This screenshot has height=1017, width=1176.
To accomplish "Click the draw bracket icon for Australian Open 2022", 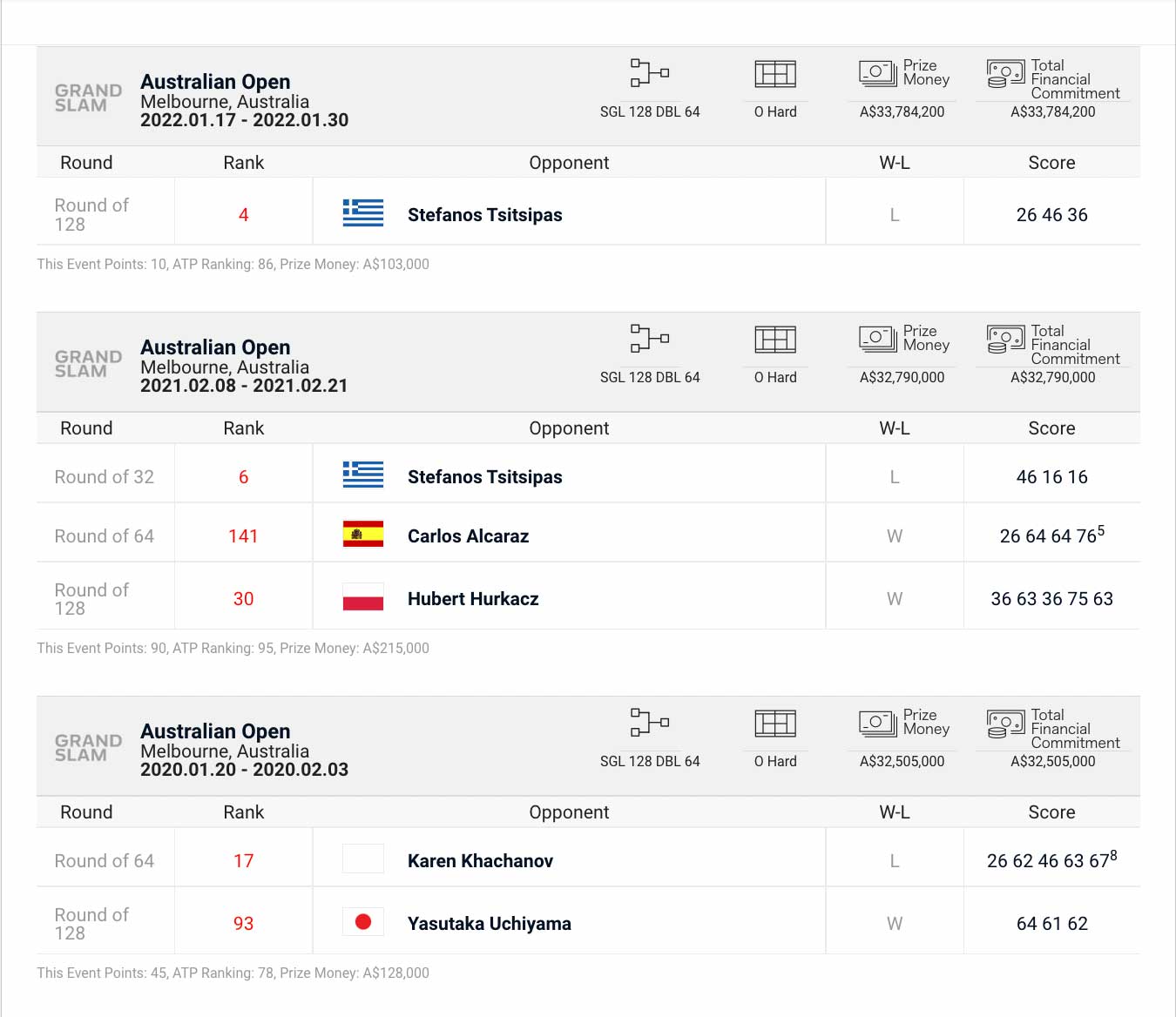I will (650, 73).
